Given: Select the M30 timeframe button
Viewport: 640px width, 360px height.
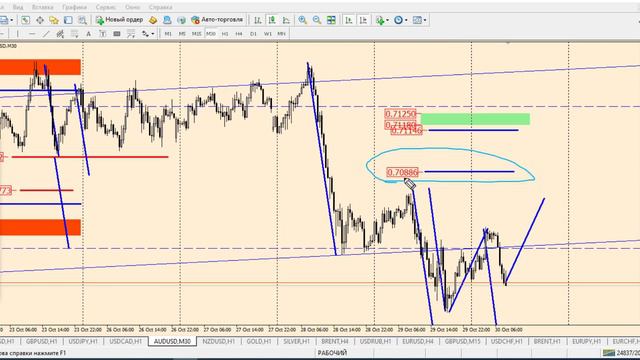Looking at the screenshot, I should pyautogui.click(x=211, y=34).
